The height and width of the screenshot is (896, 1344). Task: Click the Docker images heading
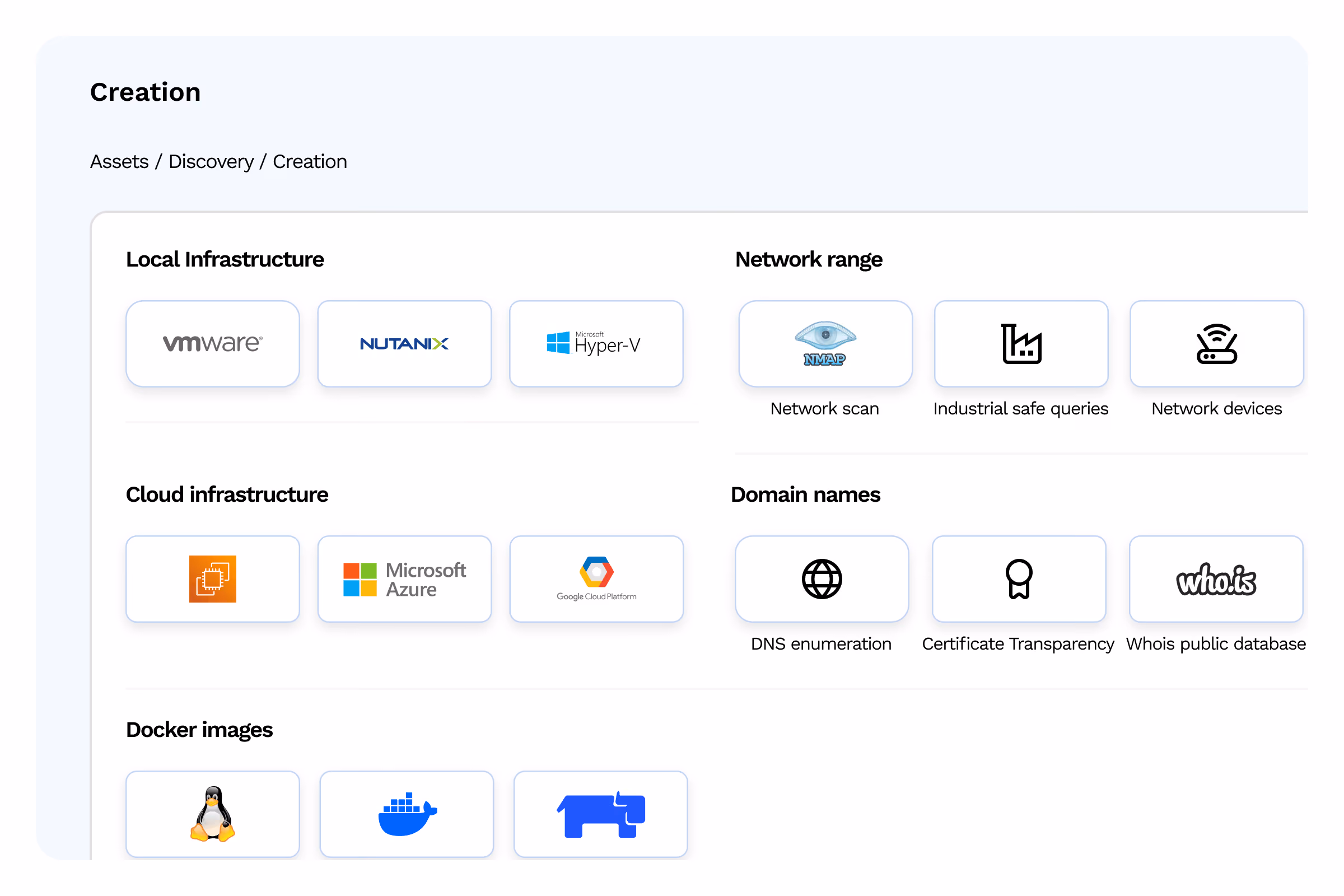199,730
